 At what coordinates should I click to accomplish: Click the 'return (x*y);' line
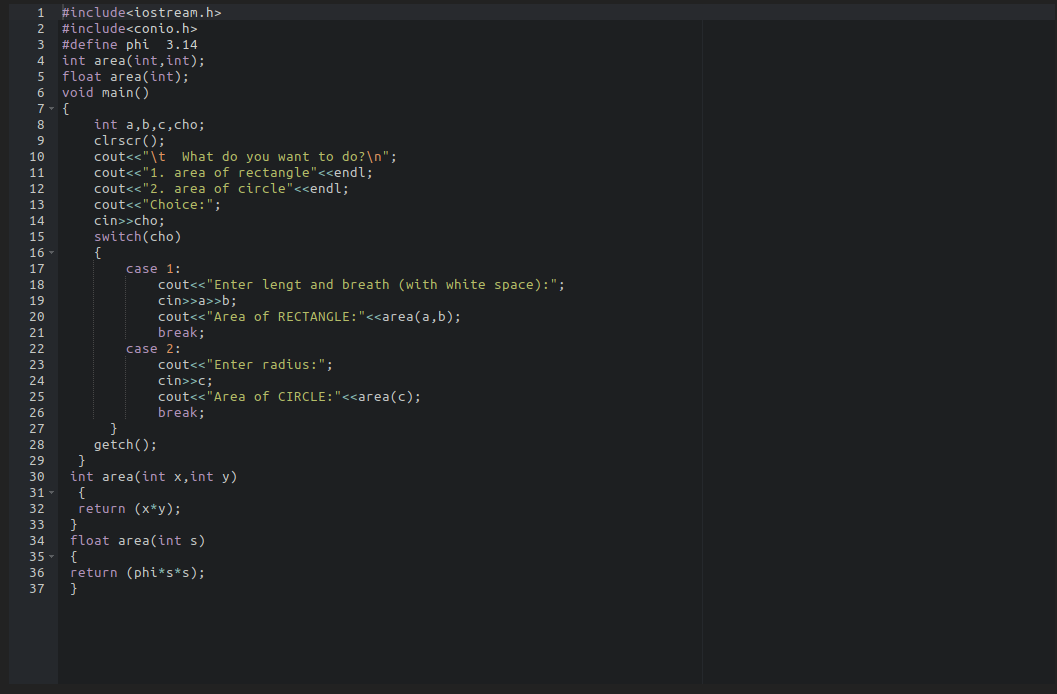coord(129,509)
